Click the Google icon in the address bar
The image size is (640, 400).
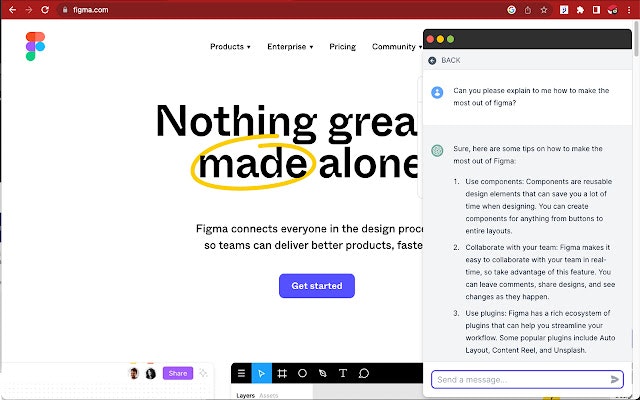click(x=511, y=10)
